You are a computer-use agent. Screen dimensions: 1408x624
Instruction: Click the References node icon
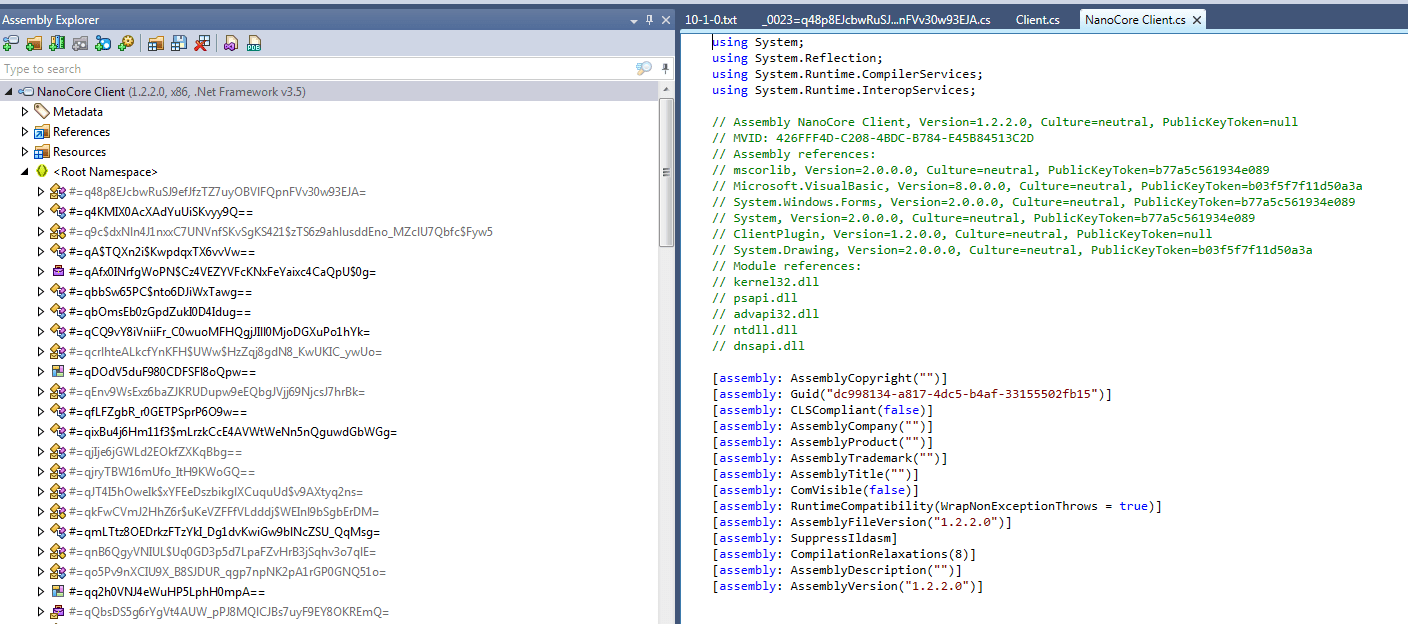42,131
